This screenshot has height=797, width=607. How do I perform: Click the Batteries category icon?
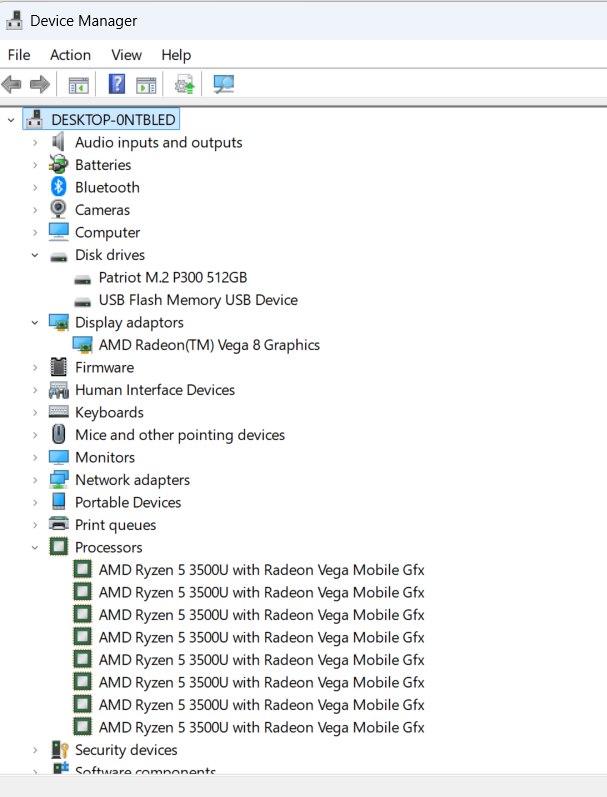pos(58,164)
